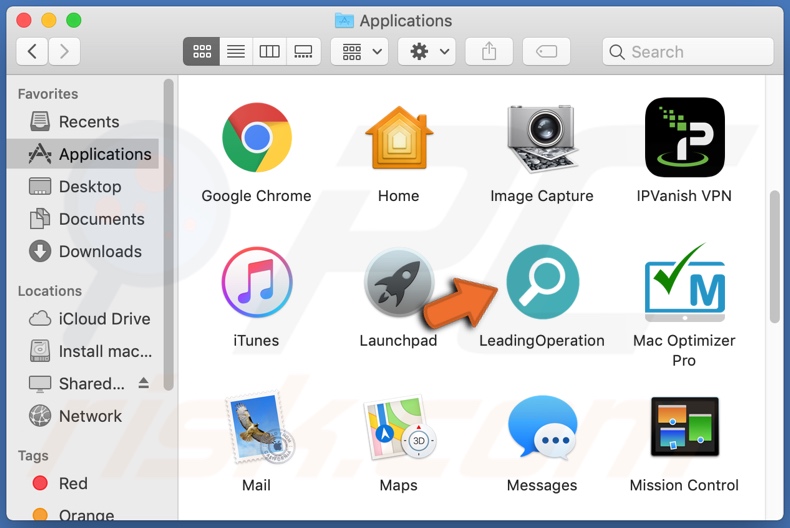Screen dimensions: 790x528
Task: Open the Install mac... volume in sidebar
Action: 83,351
